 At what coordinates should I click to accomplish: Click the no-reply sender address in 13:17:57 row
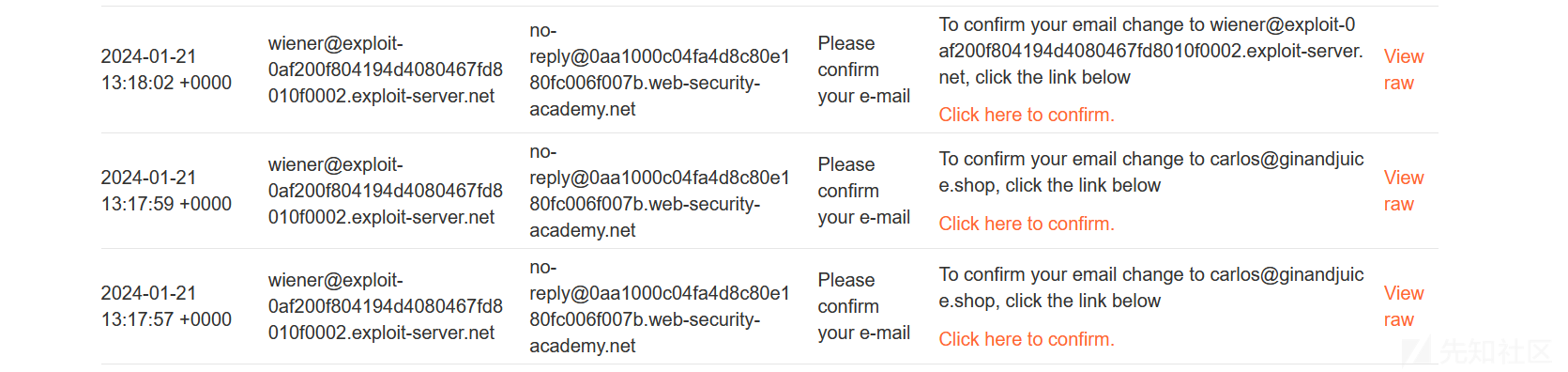(x=660, y=306)
